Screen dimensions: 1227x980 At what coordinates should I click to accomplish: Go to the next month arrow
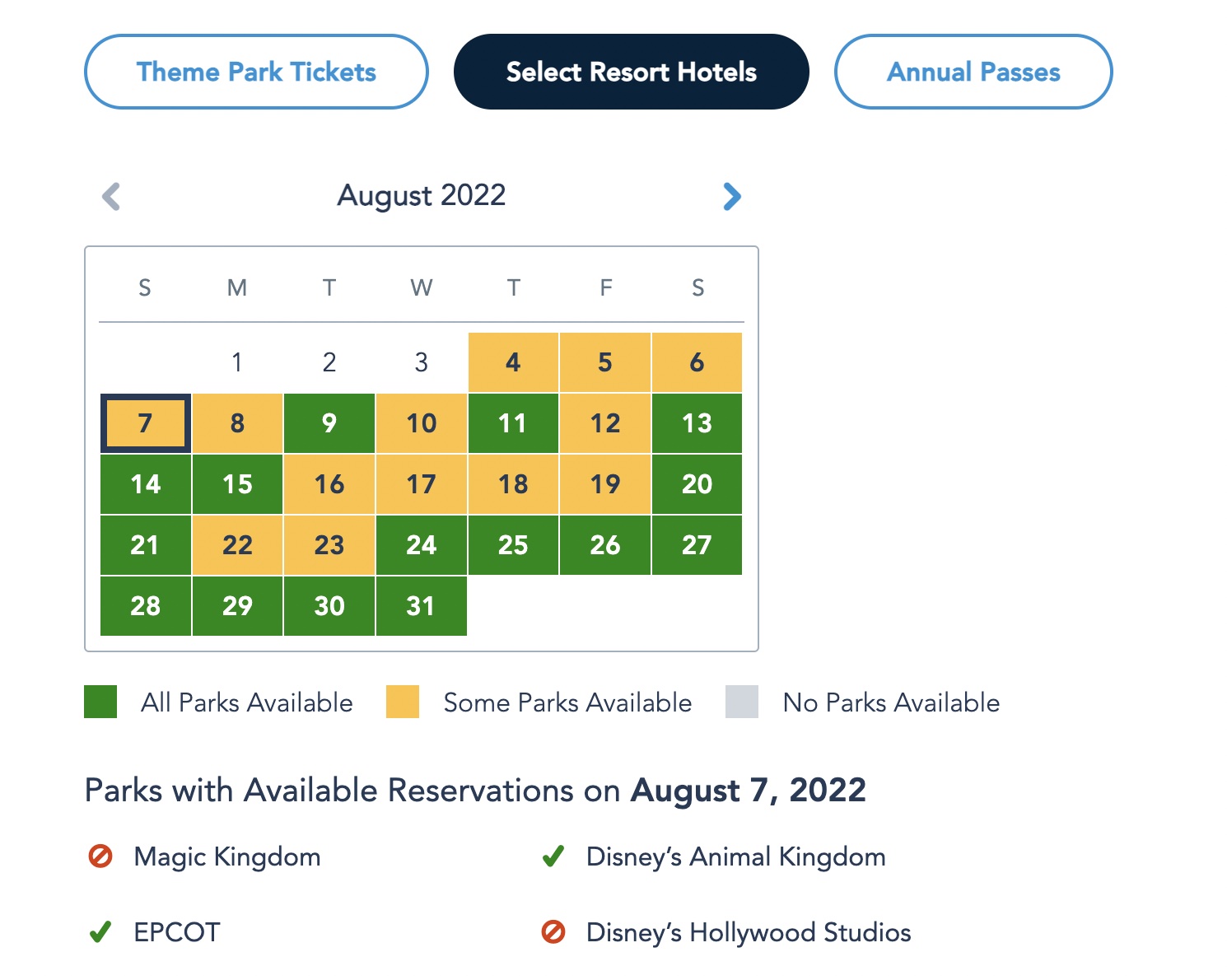(x=731, y=196)
